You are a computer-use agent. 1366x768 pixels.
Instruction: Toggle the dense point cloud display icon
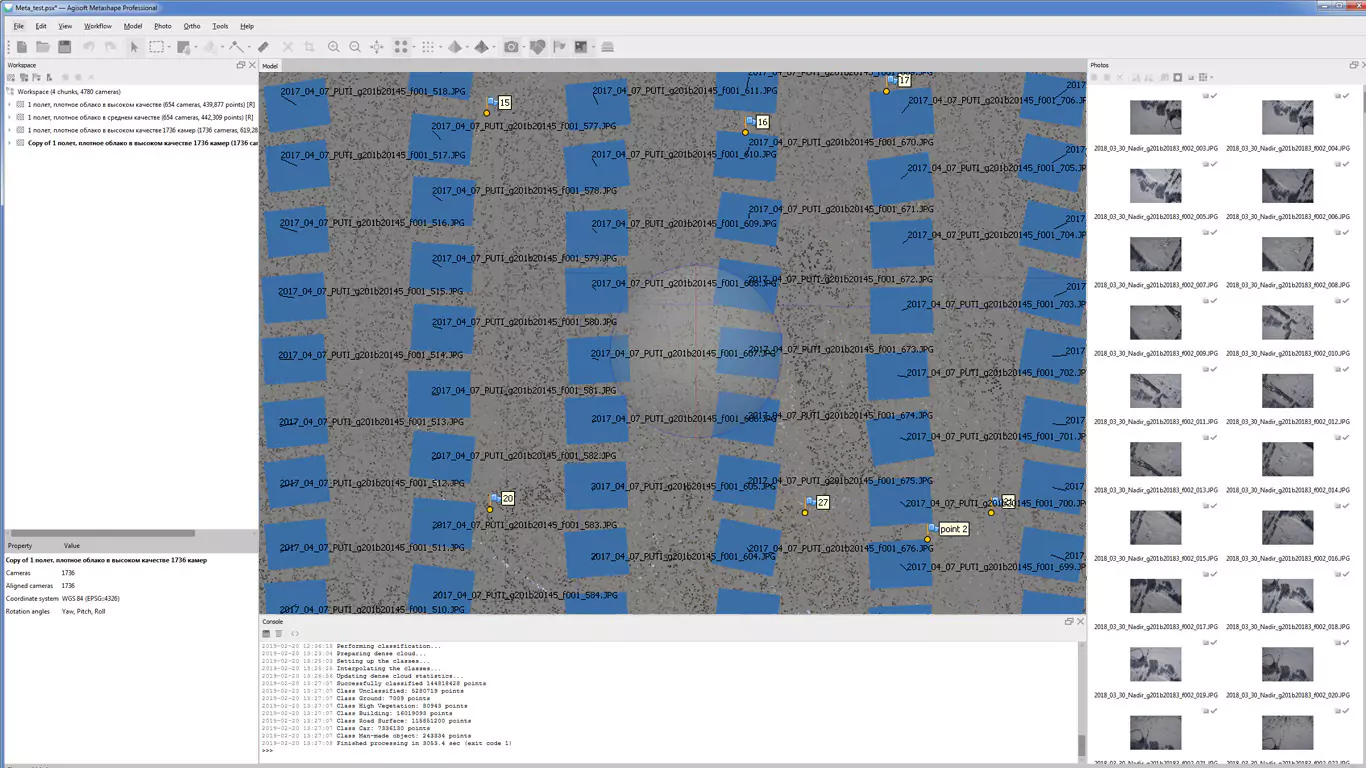tap(430, 47)
